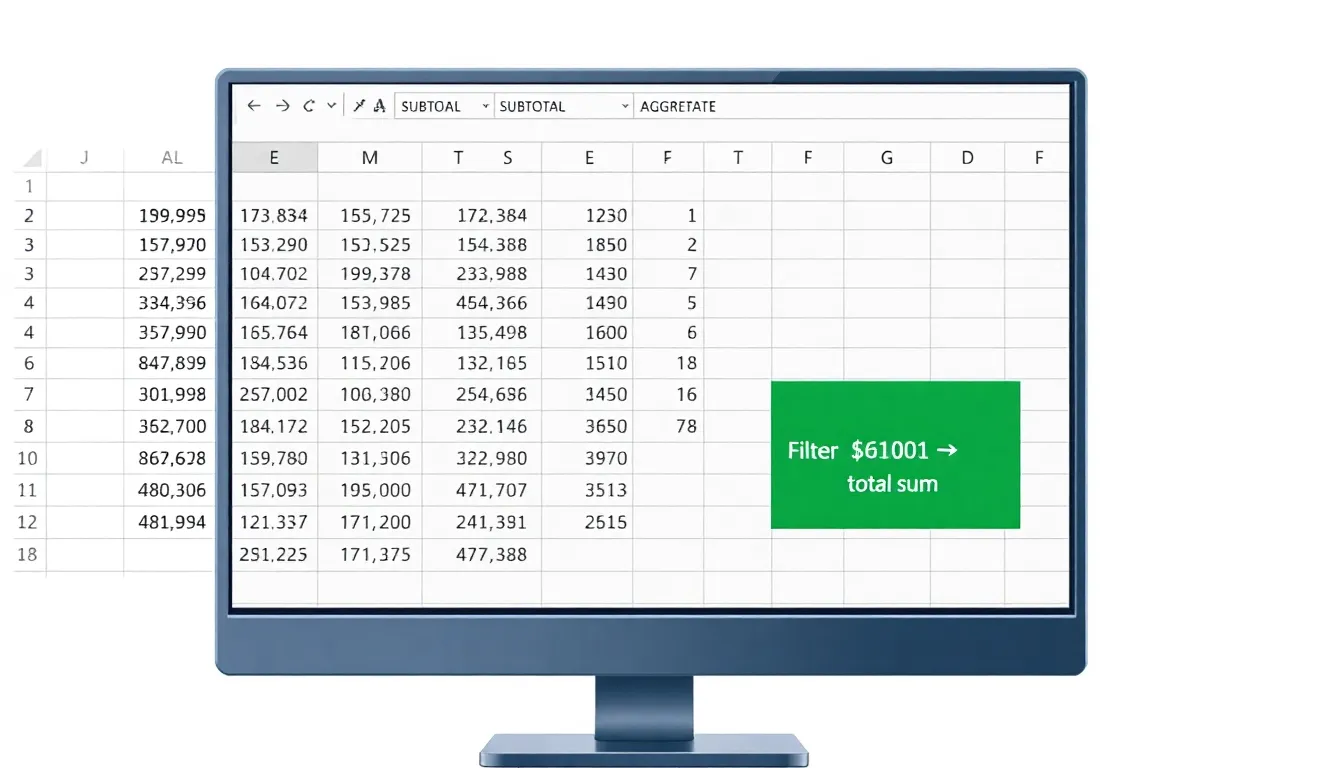1344x768 pixels.
Task: Select the font letter A icon
Action: coord(380,106)
